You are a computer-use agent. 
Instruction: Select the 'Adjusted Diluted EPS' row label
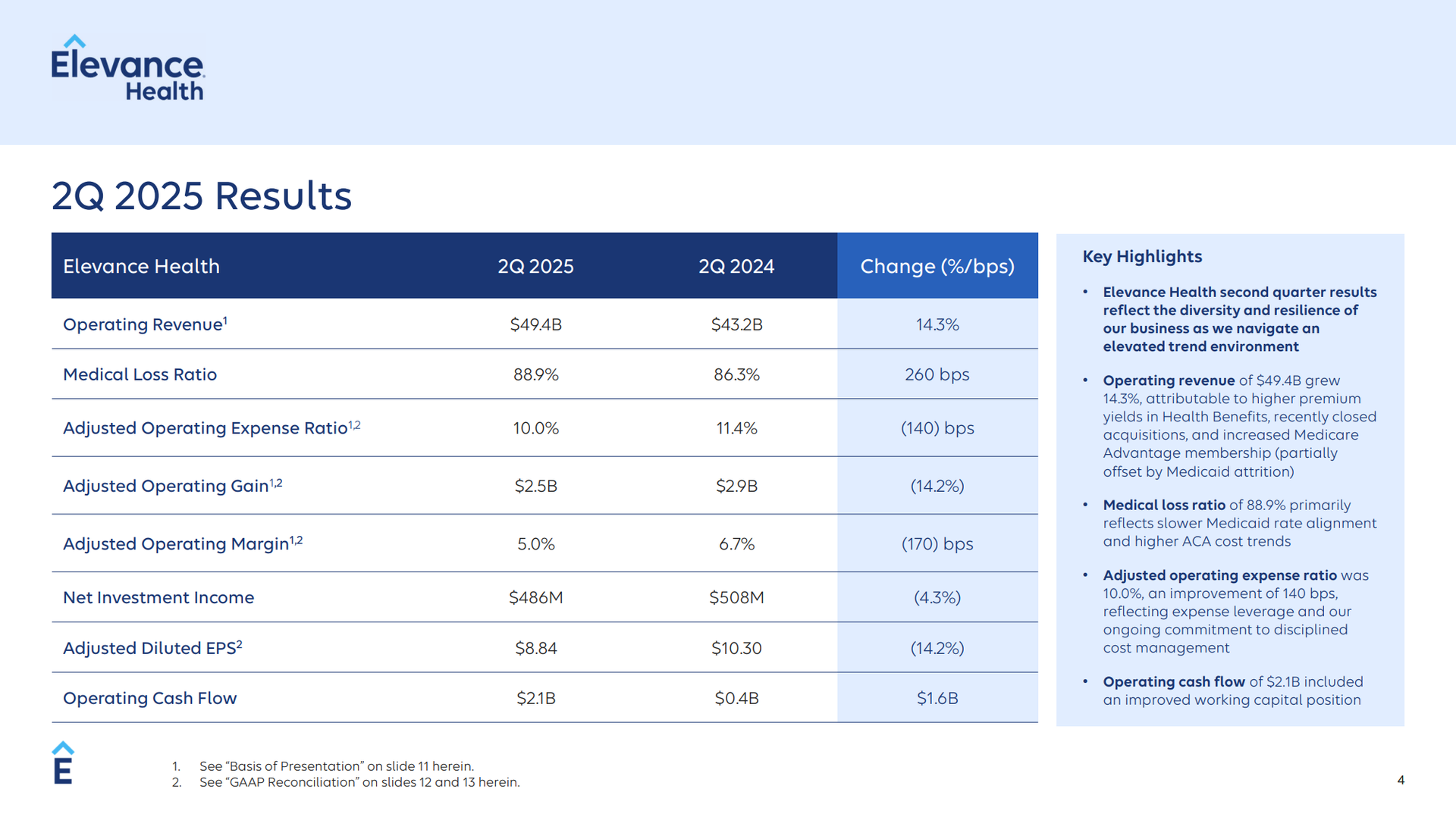(x=152, y=647)
